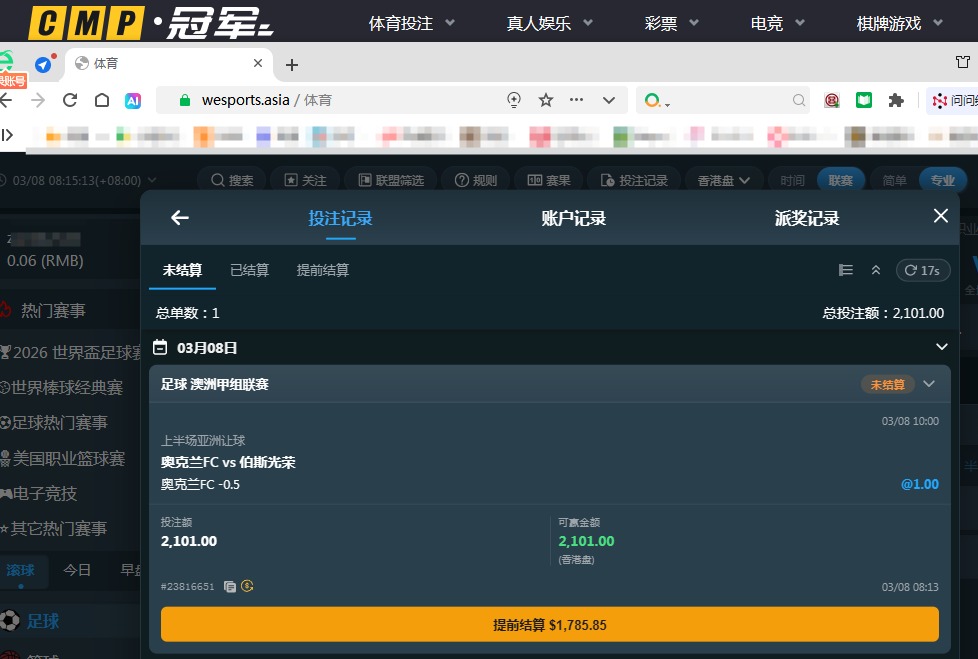Image resolution: width=978 pixels, height=659 pixels.
Task: Collapse all bets with the double-chevron icon
Action: [874, 270]
